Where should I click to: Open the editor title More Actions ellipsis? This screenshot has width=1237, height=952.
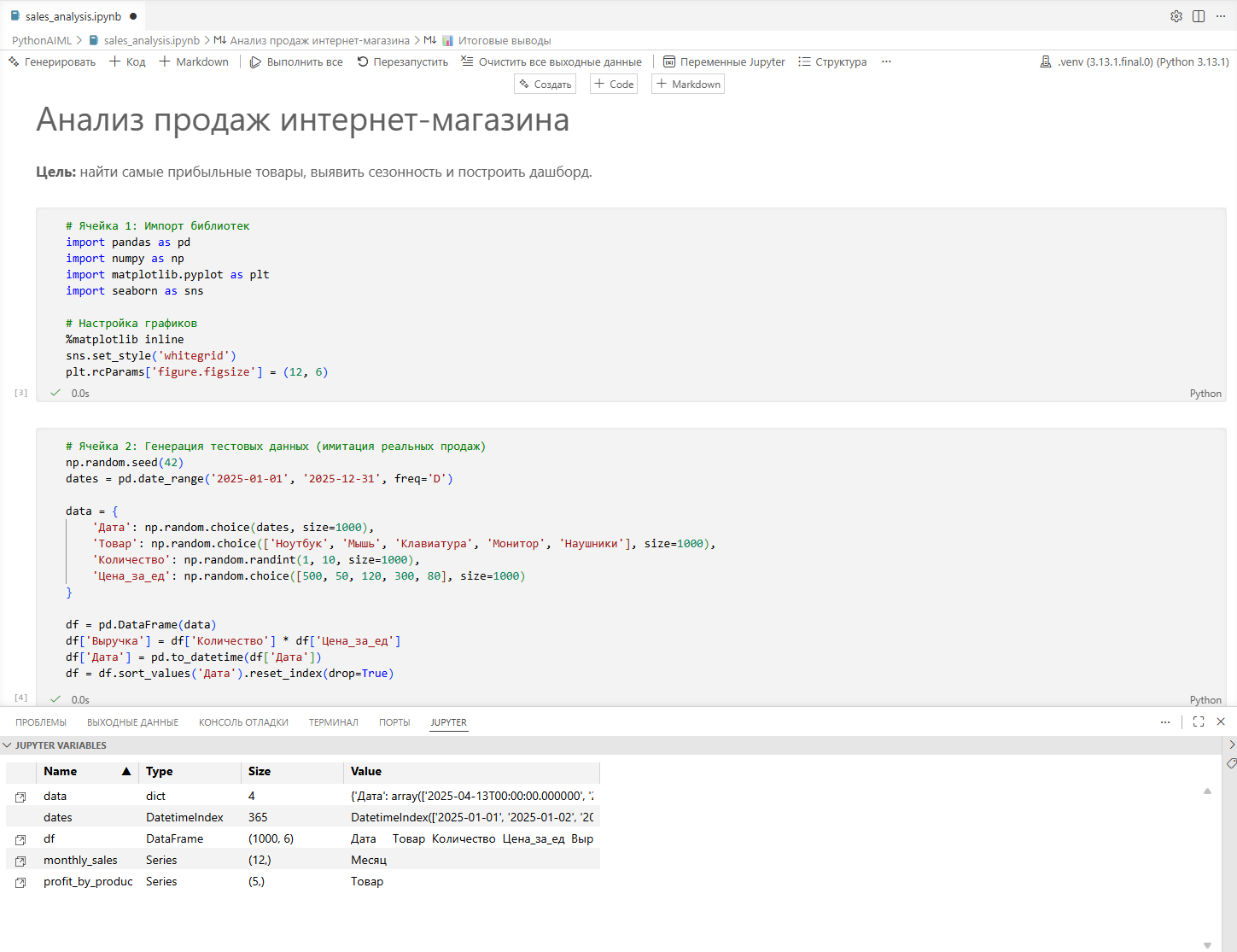tap(1221, 16)
